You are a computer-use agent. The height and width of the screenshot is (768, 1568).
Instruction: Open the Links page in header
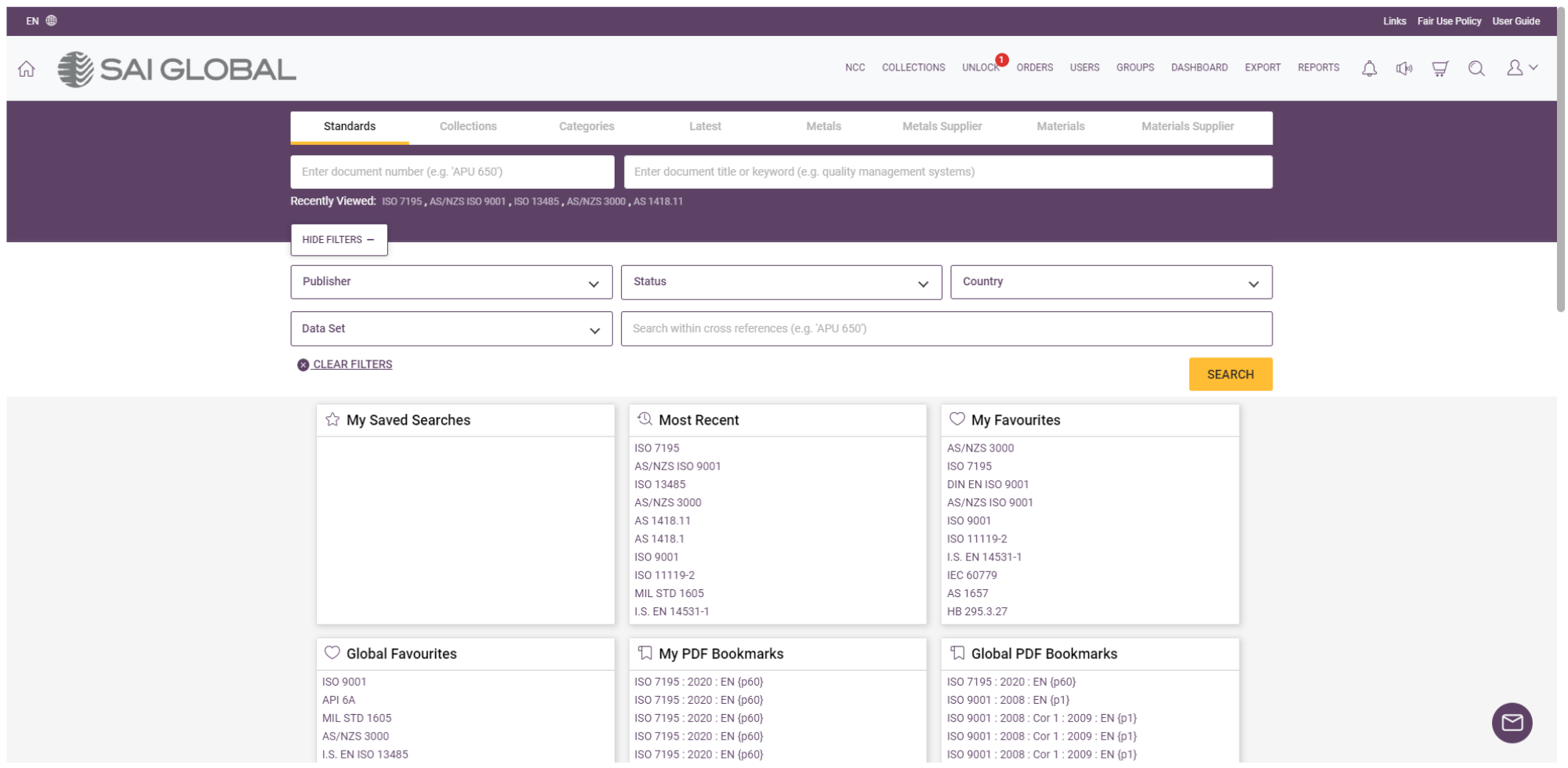click(1394, 21)
